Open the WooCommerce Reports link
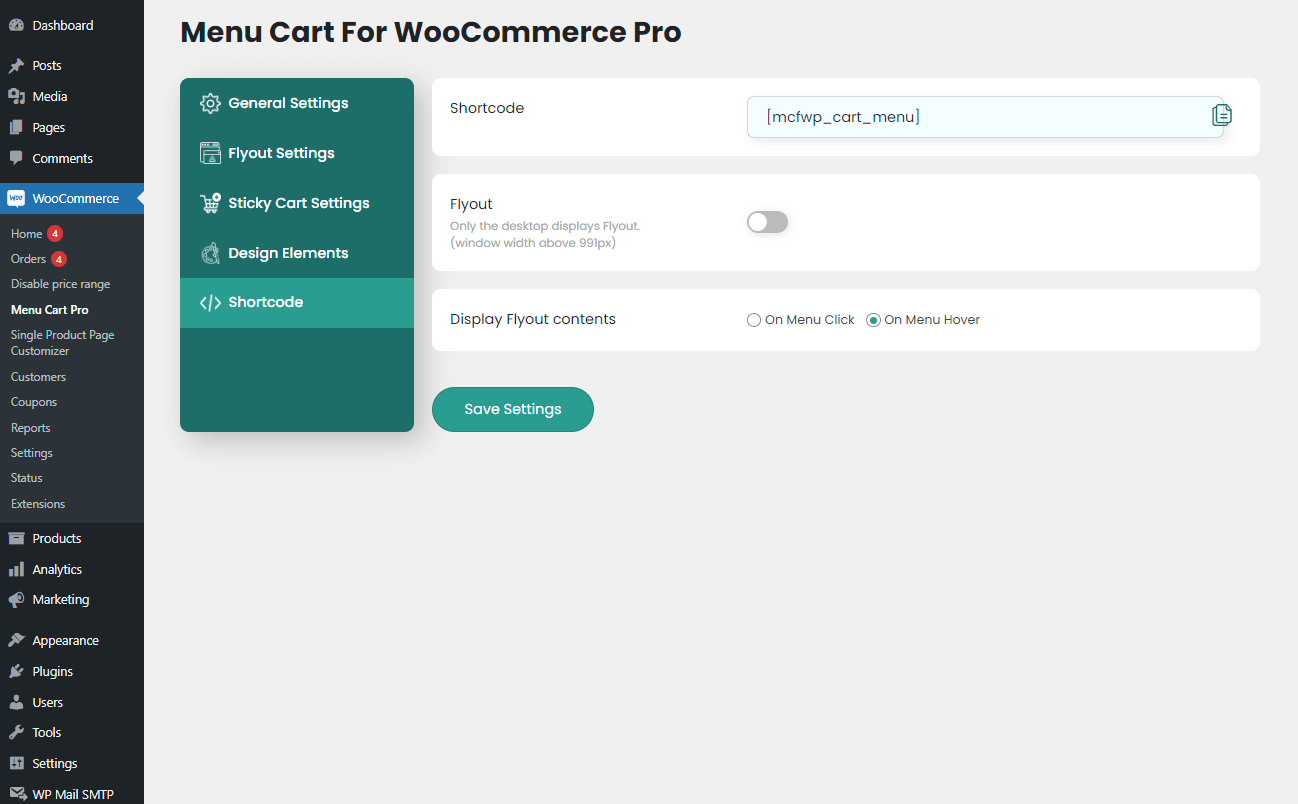This screenshot has height=804, width=1298. pos(31,428)
